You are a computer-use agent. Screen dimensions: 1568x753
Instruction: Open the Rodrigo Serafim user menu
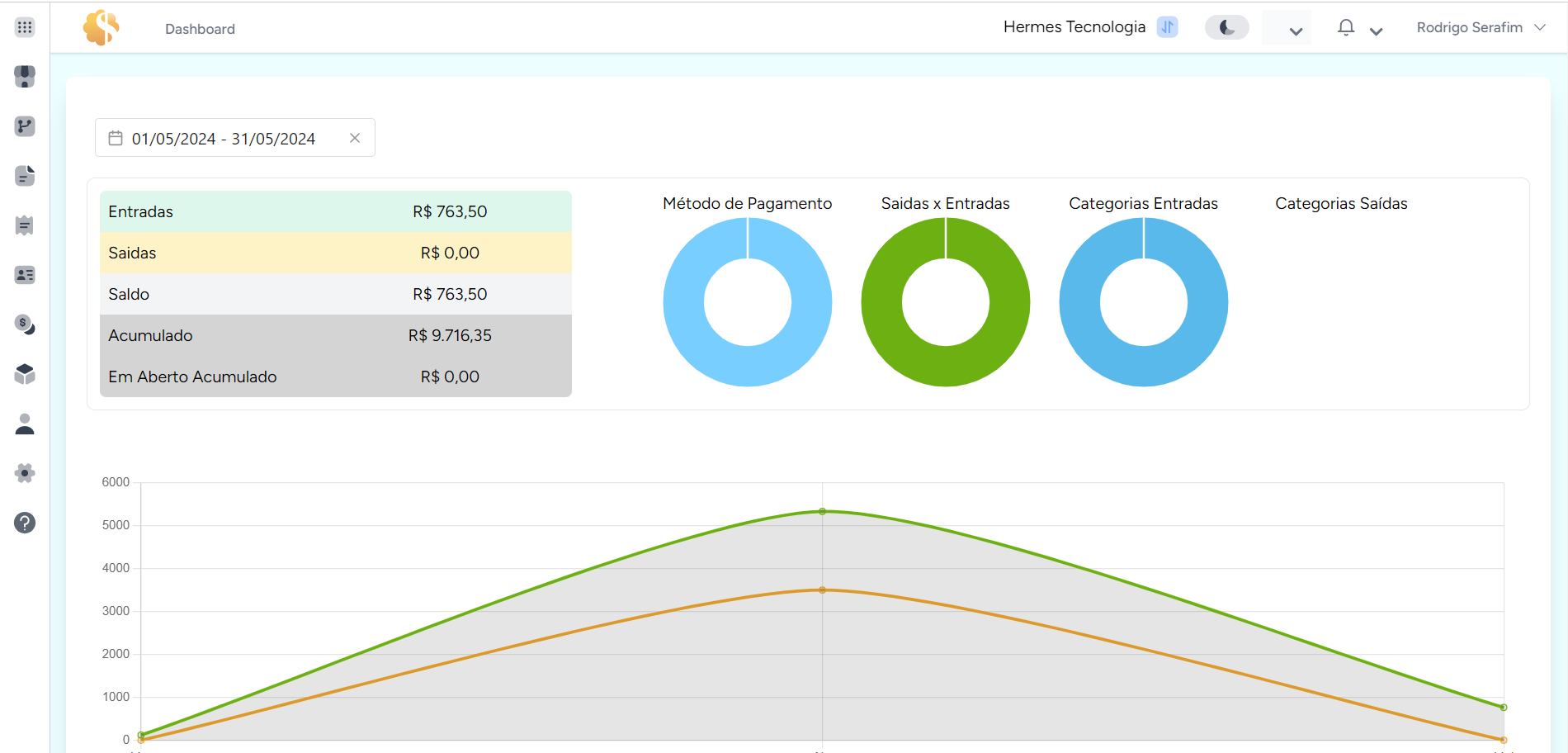click(1481, 27)
